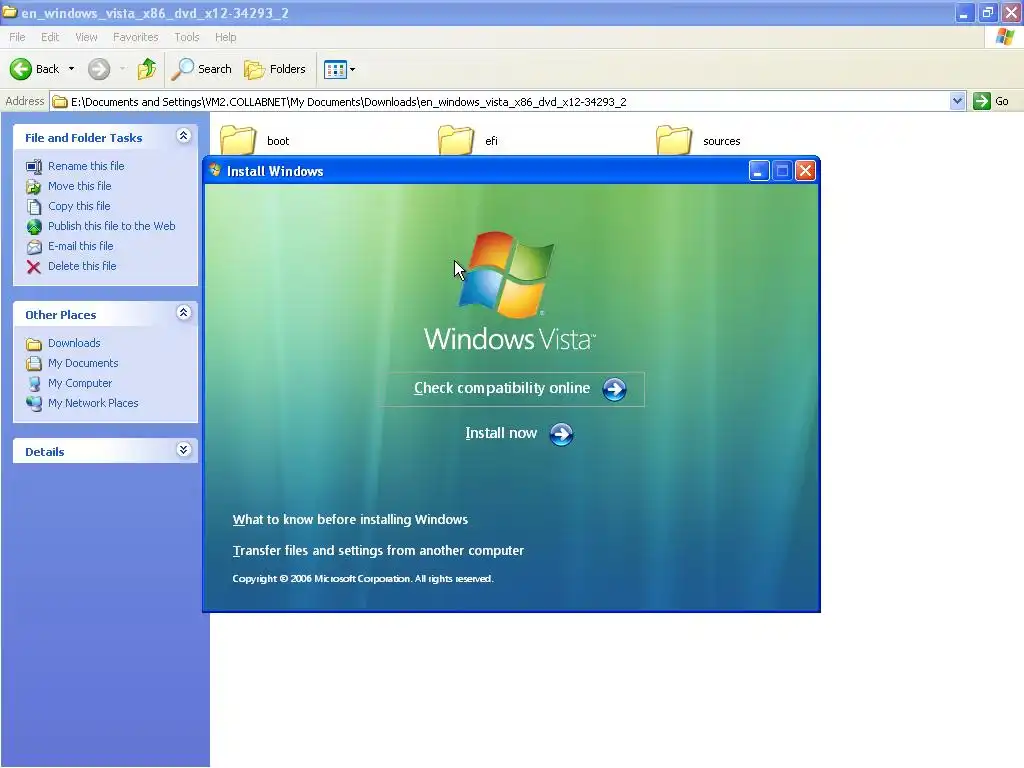Click the E-mail envelope icon
The height and width of the screenshot is (768, 1024).
pos(34,247)
